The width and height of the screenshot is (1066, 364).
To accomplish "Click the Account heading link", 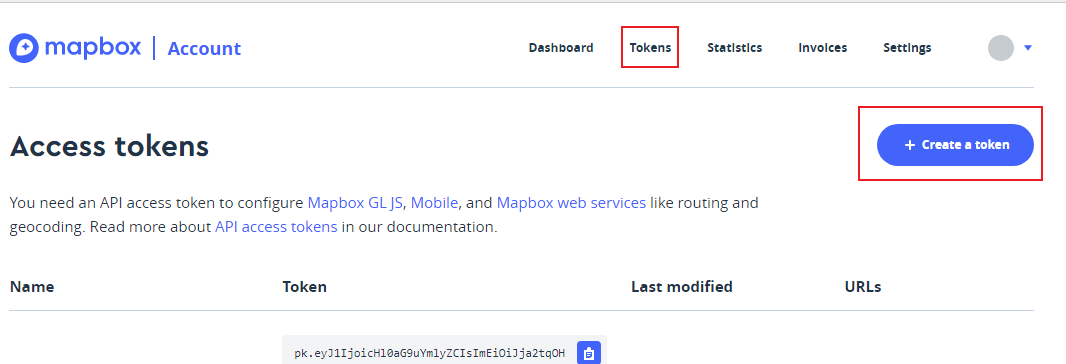I will 204,48.
